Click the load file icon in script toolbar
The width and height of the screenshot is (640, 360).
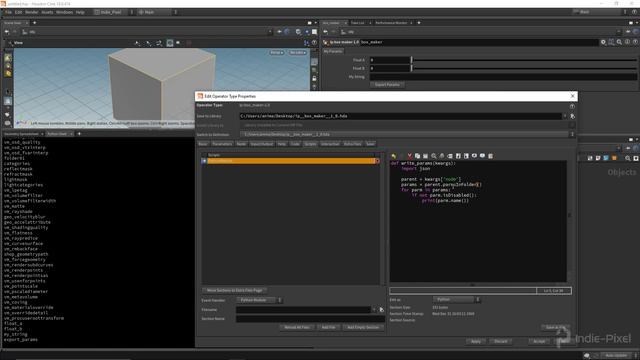pyautogui.click(x=458, y=156)
